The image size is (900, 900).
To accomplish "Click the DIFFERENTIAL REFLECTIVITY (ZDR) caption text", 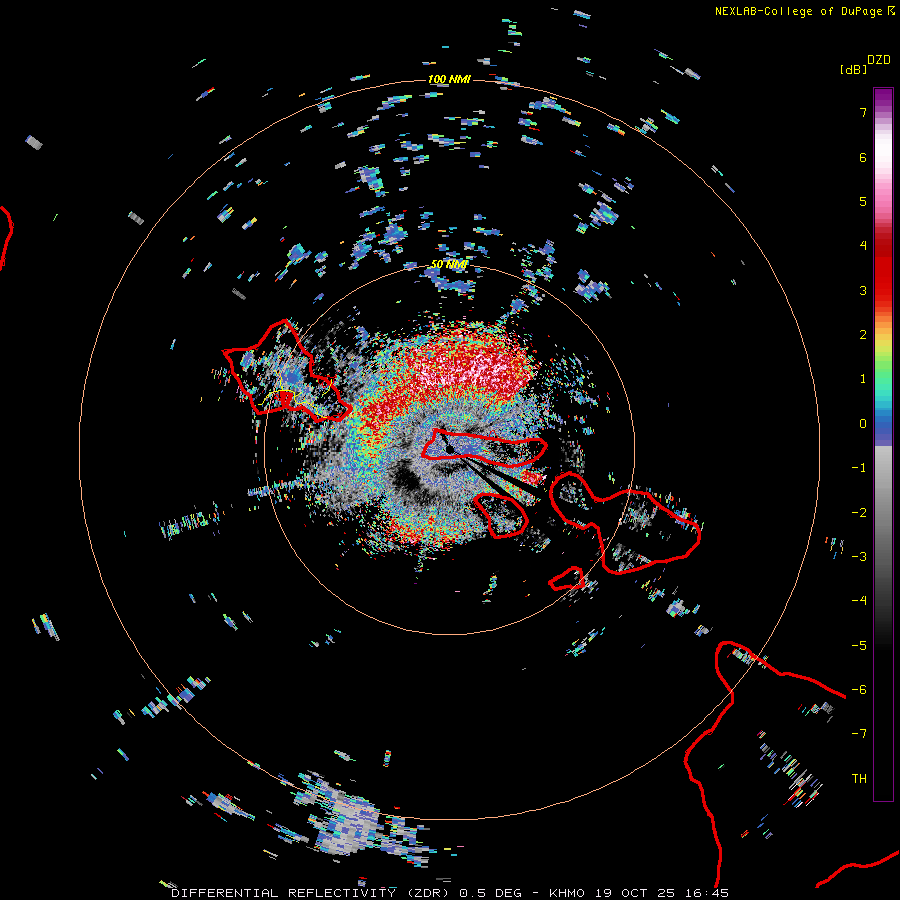I will click(312, 893).
